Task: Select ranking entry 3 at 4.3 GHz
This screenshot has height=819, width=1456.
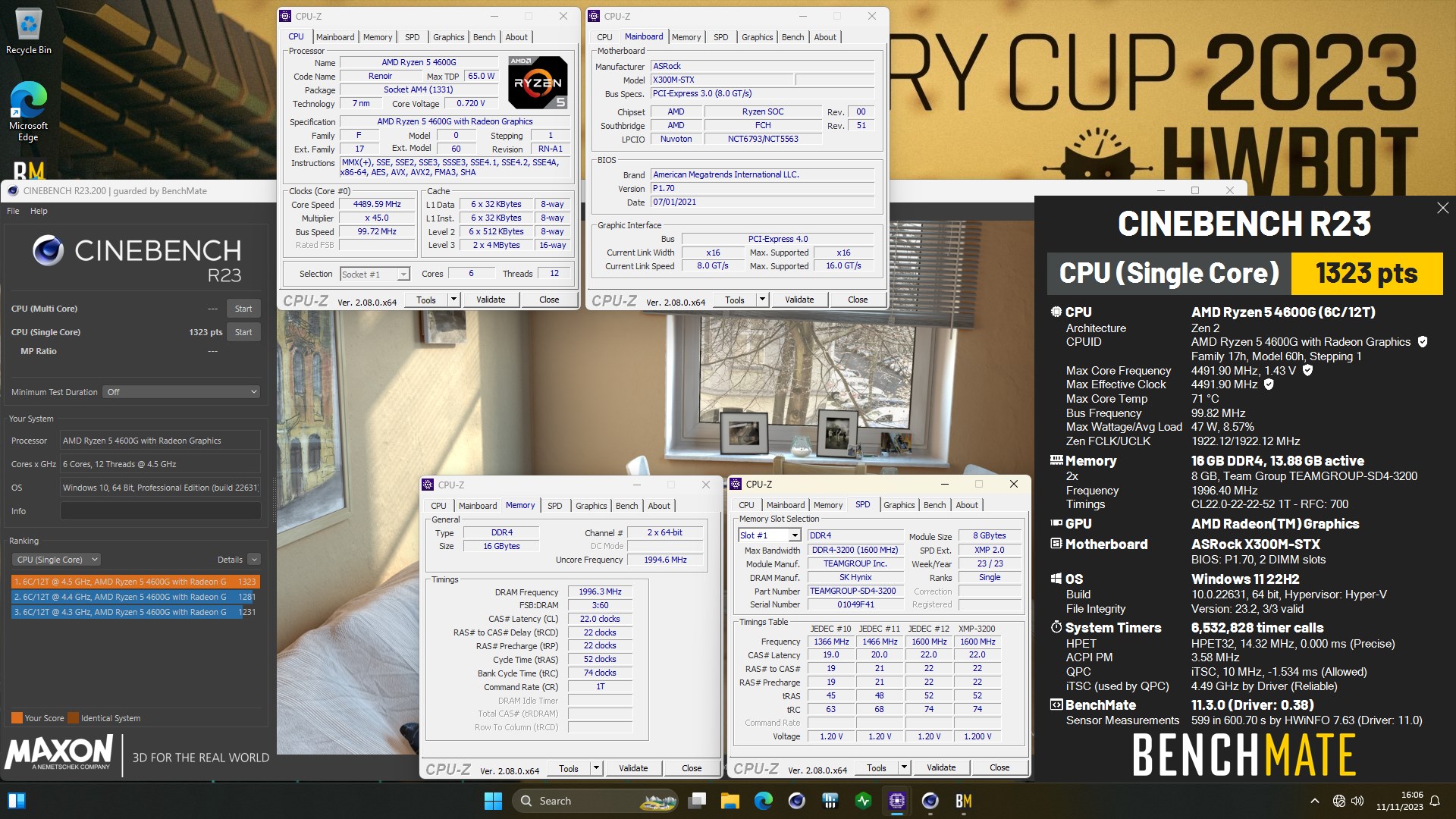Action: tap(136, 612)
